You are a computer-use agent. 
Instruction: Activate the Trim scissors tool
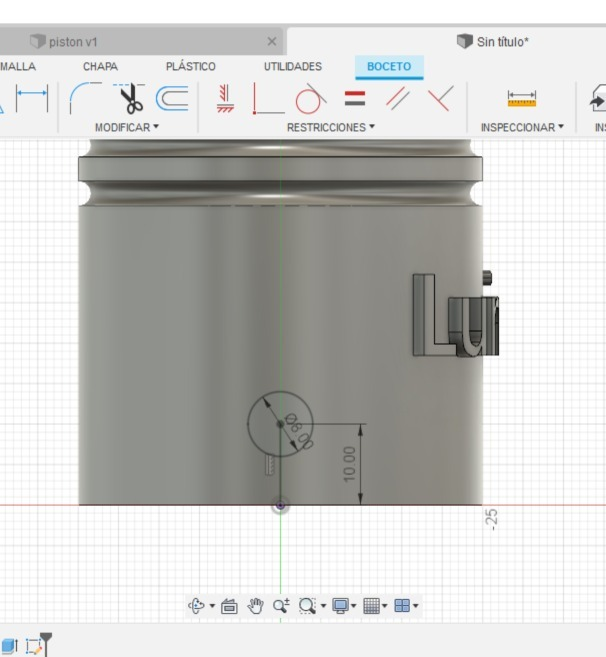130,98
